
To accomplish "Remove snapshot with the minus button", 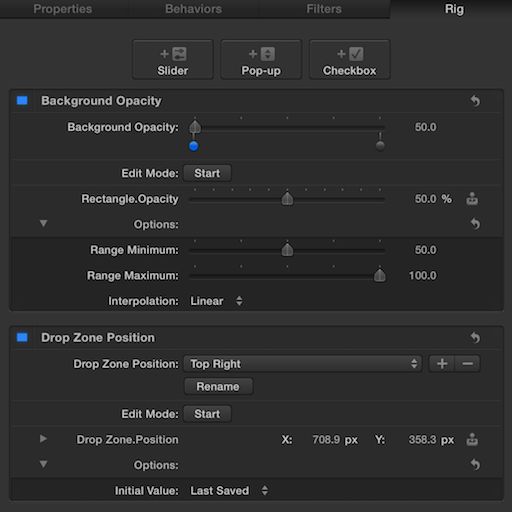I will click(x=467, y=364).
